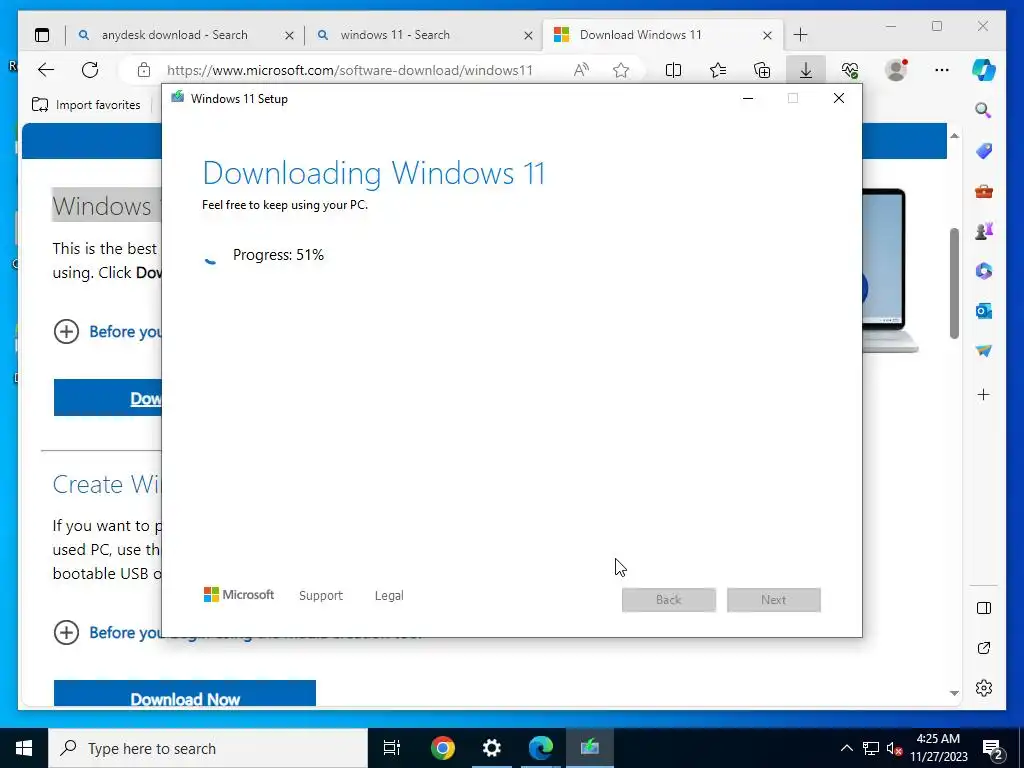
Task: Open muted volume tray icon
Action: tap(894, 748)
